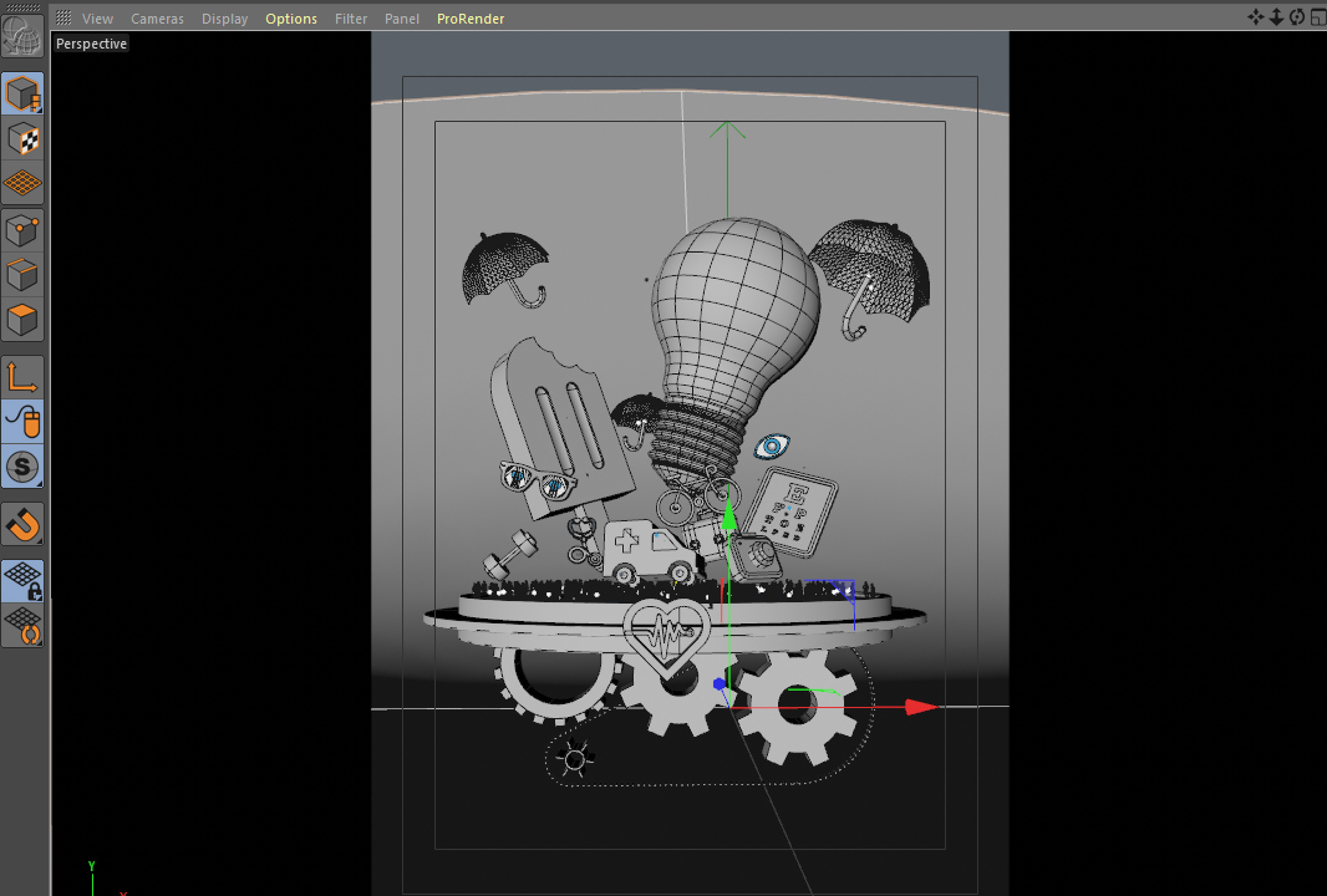Toggle Snap magnet icon
Screen dimensions: 1327x896
click(x=22, y=525)
